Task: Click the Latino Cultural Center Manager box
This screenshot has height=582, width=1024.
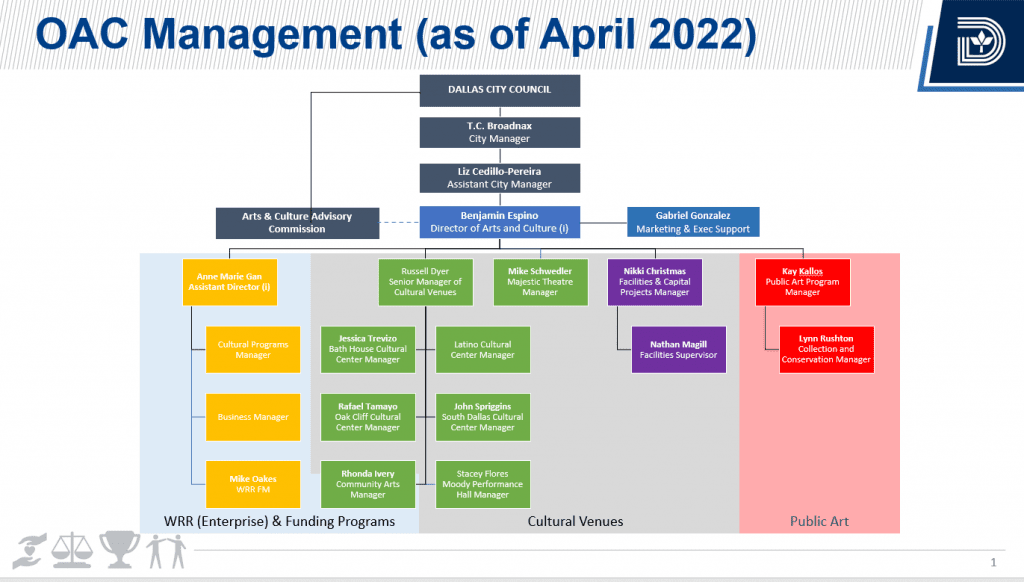Action: [x=483, y=349]
